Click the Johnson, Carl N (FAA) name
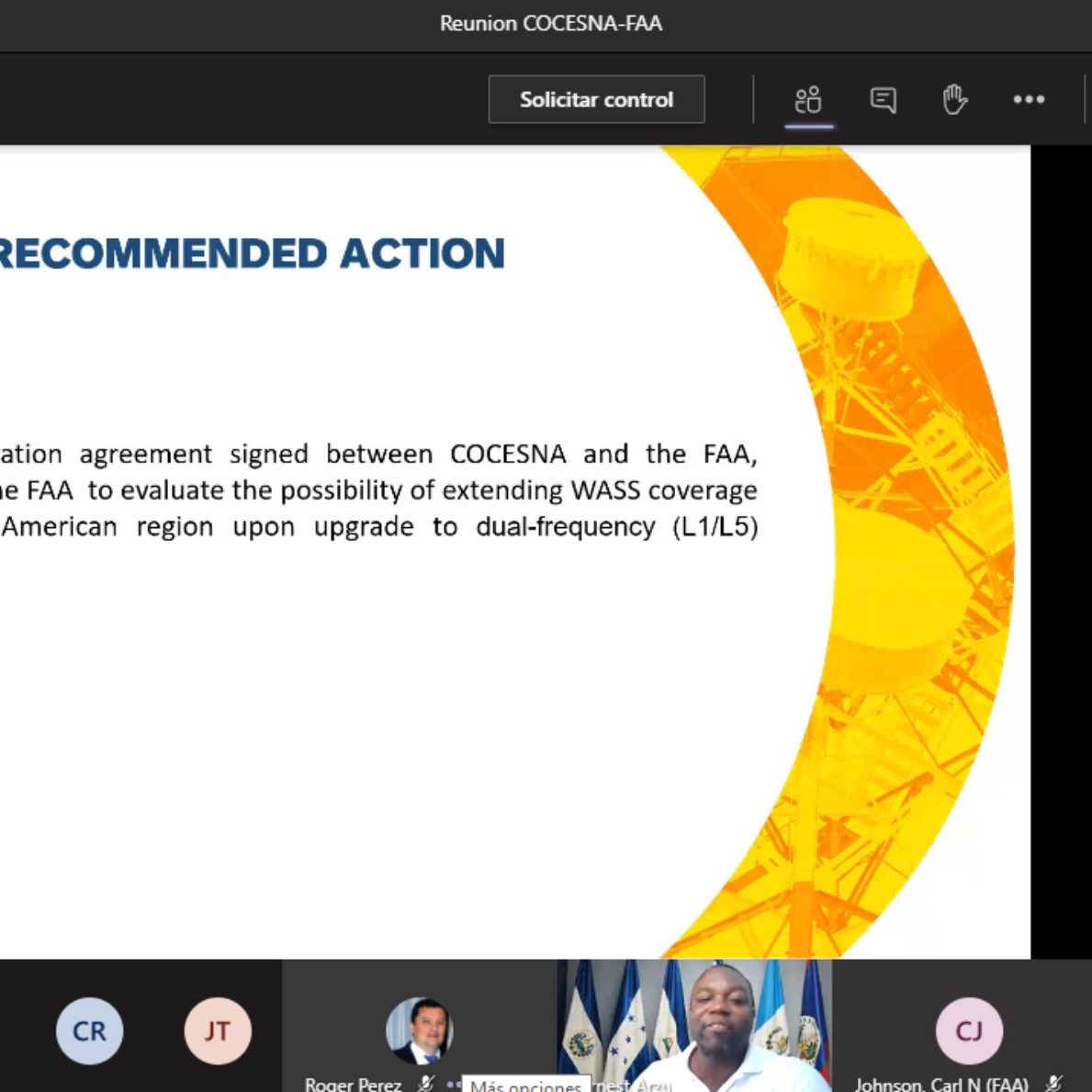 (x=941, y=1084)
